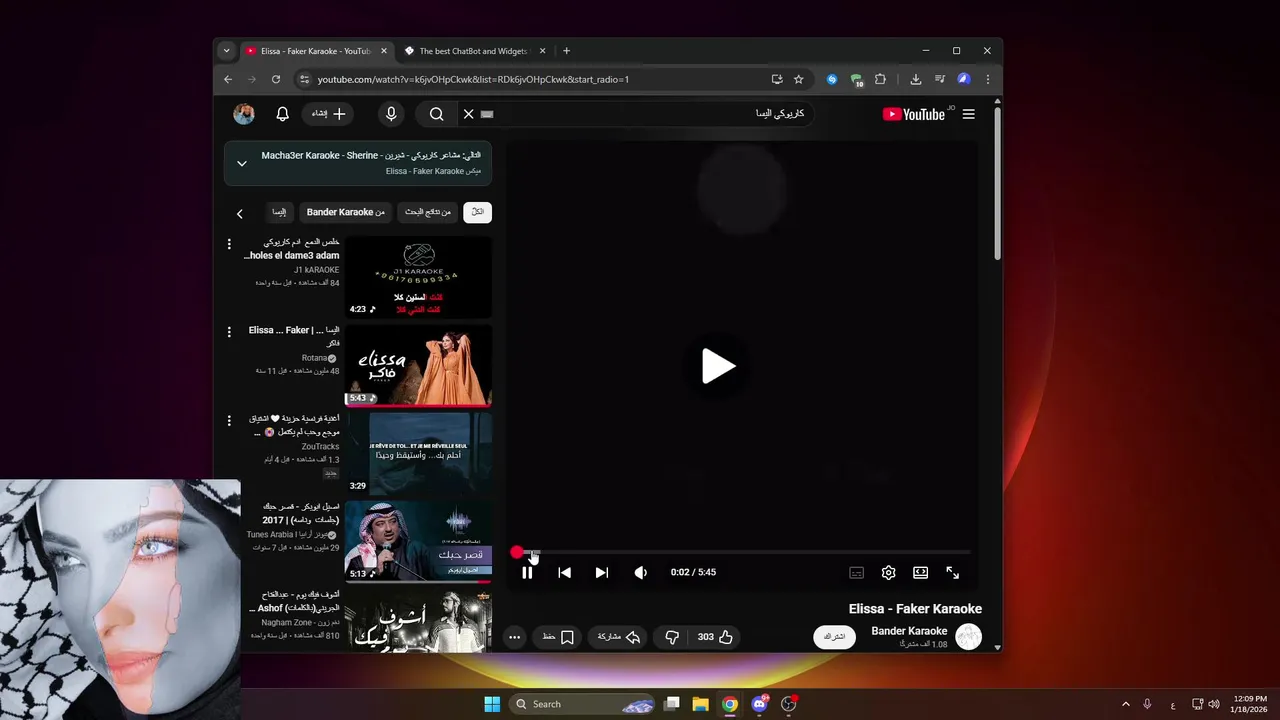Open site information icon in address bar
This screenshot has width=1280, height=720.
coord(305,79)
